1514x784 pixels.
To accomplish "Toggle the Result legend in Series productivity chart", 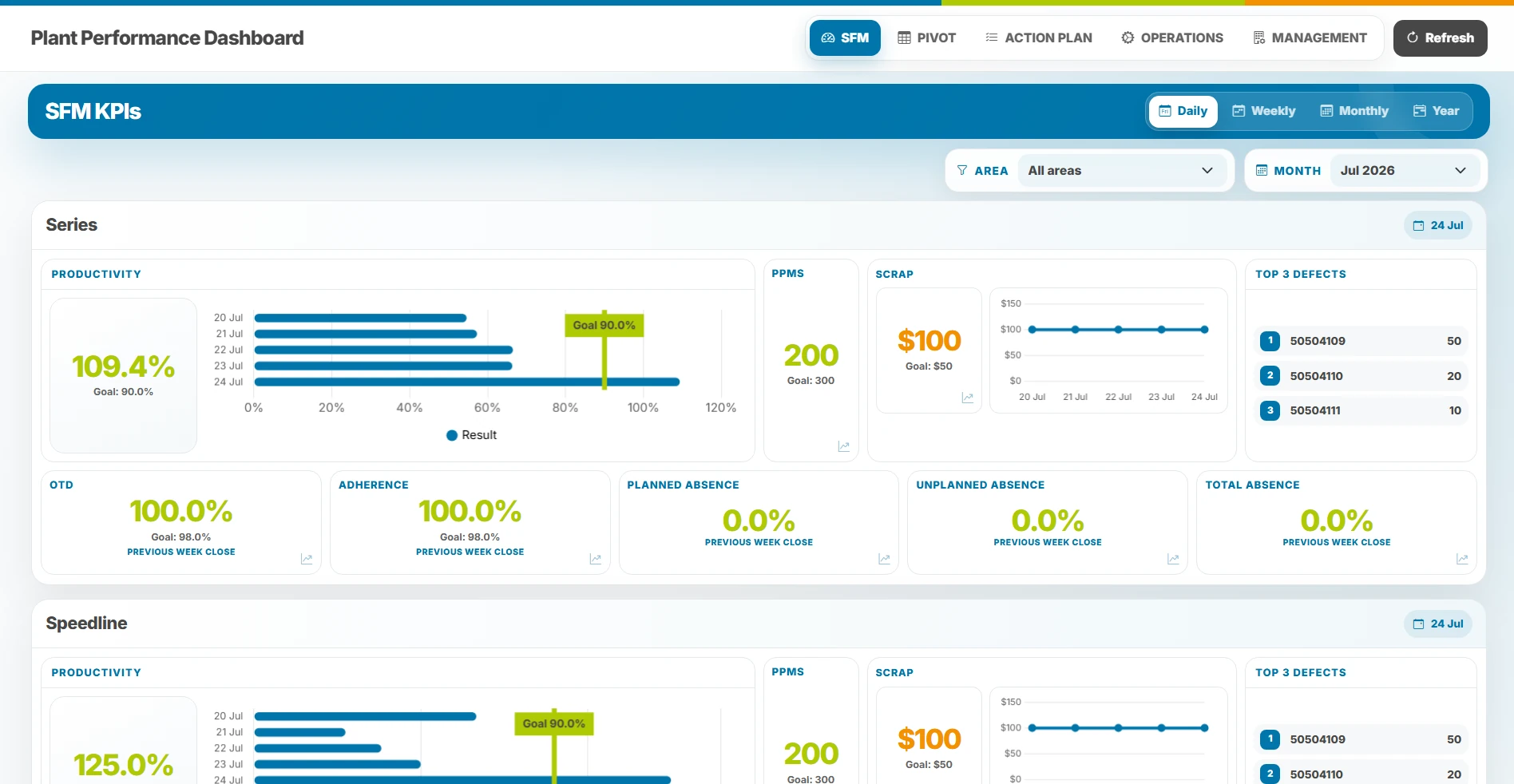I will click(x=471, y=435).
